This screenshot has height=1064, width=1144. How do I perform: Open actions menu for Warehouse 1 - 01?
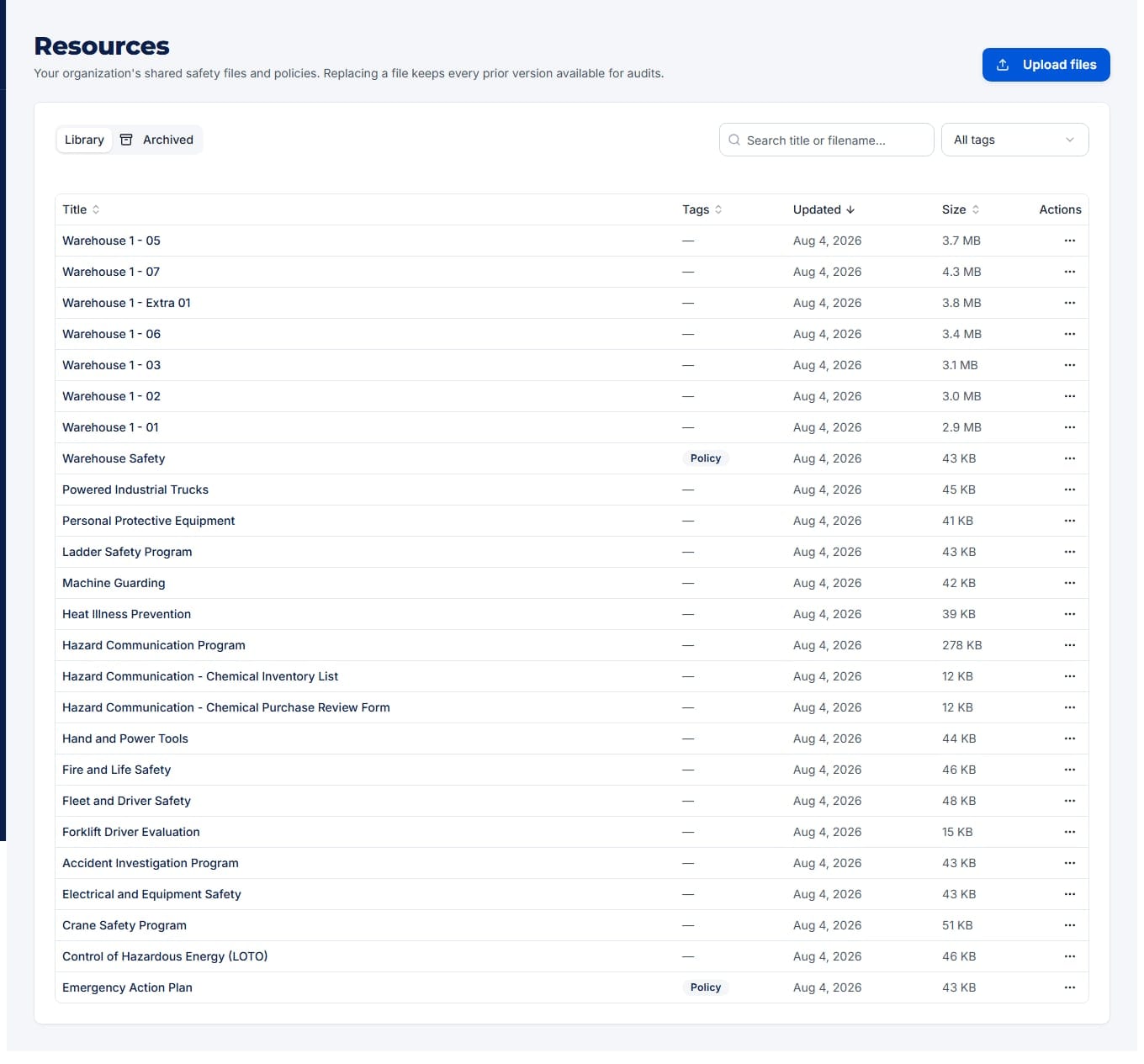[1069, 427]
